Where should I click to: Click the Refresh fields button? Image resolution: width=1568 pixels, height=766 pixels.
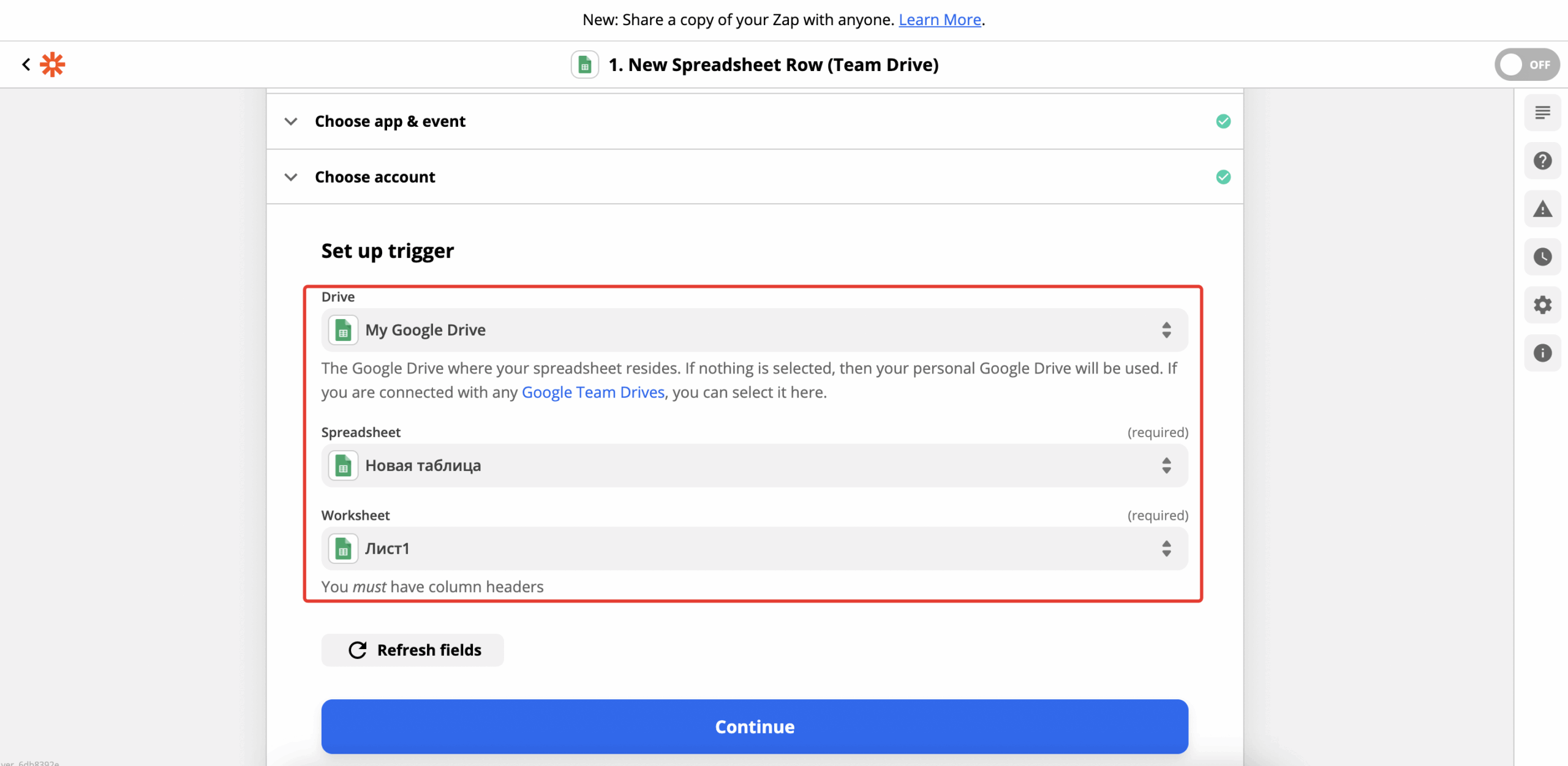pos(412,650)
